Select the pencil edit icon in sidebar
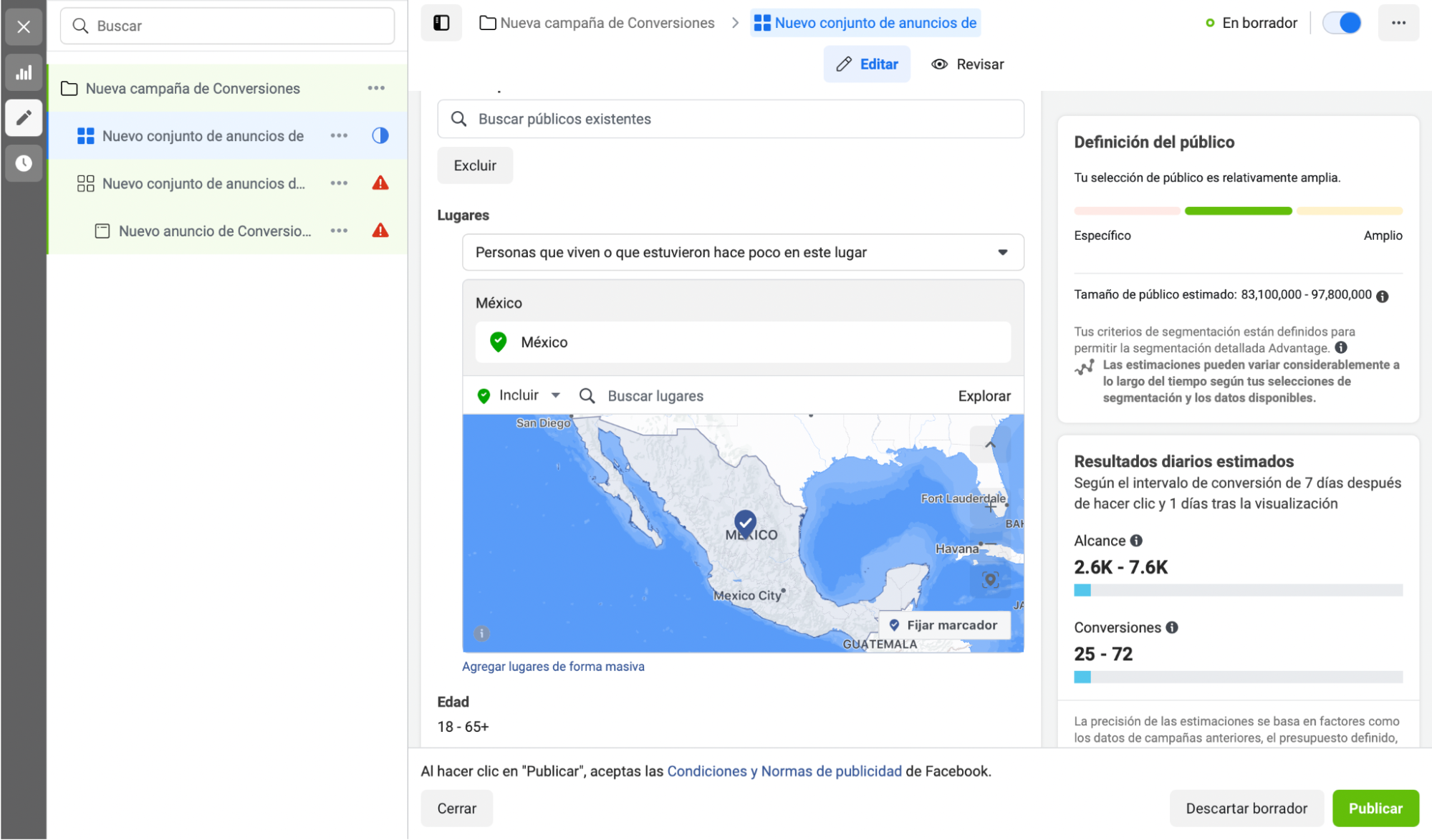 [24, 117]
